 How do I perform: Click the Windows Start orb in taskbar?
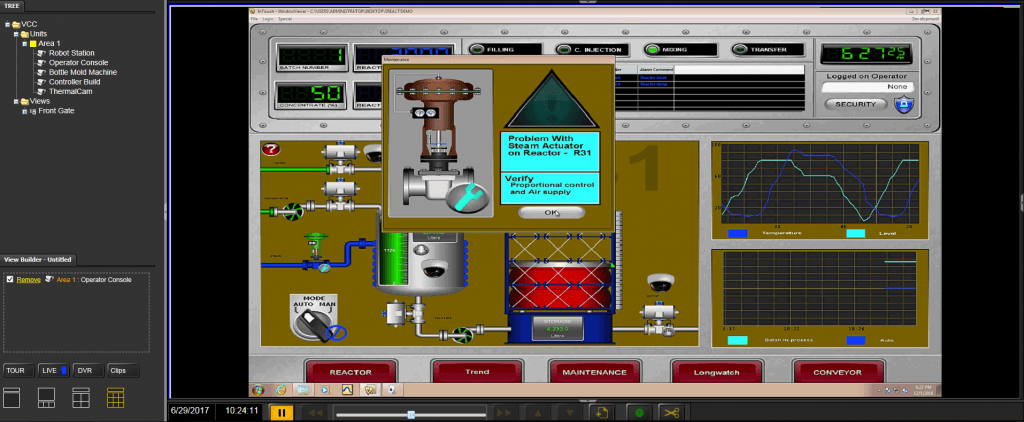coord(259,388)
